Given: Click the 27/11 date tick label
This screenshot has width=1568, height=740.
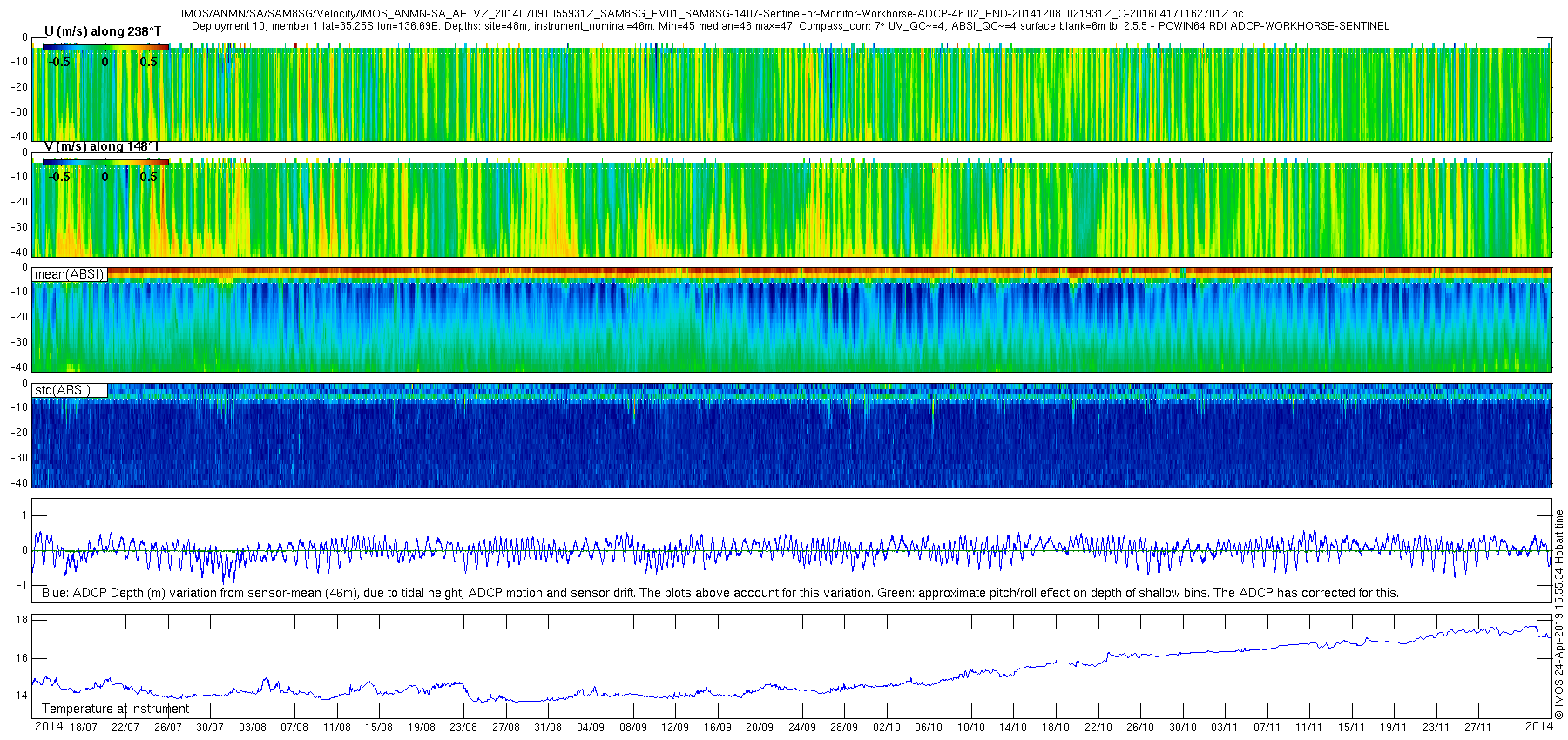Looking at the screenshot, I should [x=1477, y=728].
